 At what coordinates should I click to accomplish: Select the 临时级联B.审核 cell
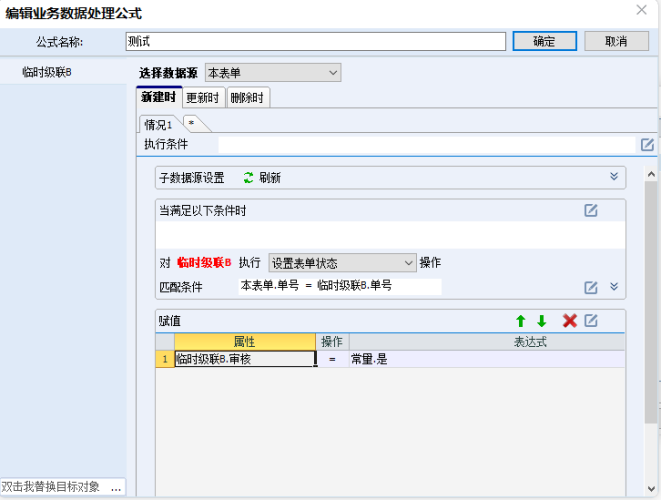[245, 359]
